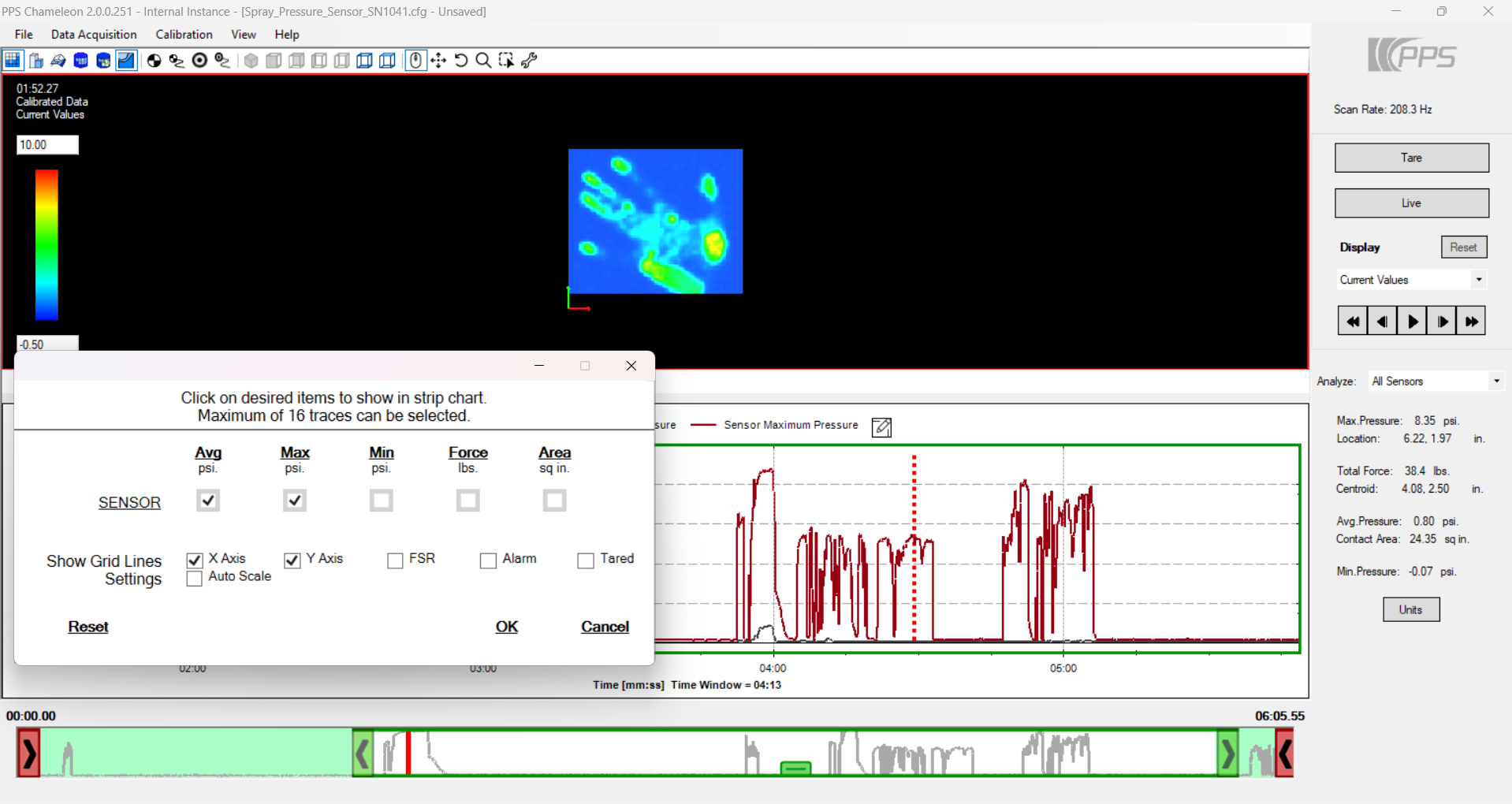Click the Units button

click(1410, 609)
